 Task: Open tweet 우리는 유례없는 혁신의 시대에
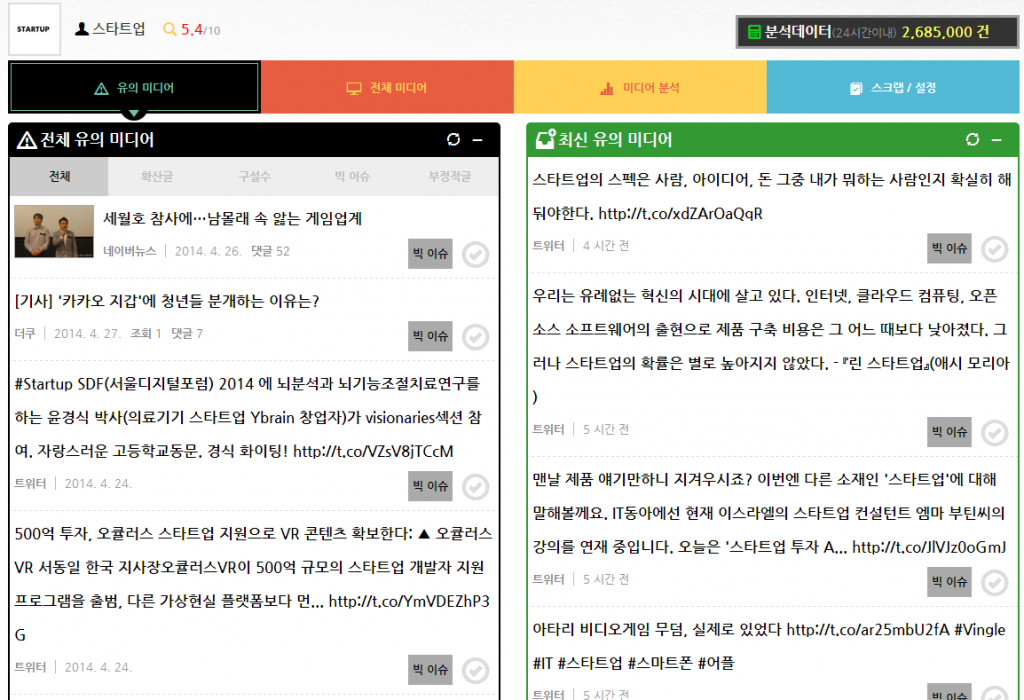pyautogui.click(x=771, y=346)
